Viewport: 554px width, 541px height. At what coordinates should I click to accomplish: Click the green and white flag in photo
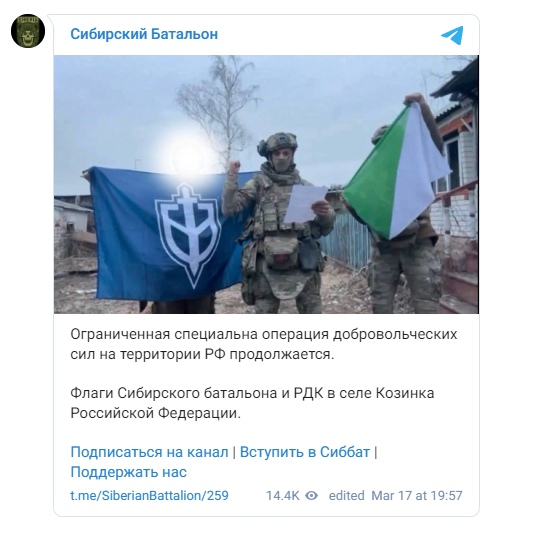click(397, 171)
